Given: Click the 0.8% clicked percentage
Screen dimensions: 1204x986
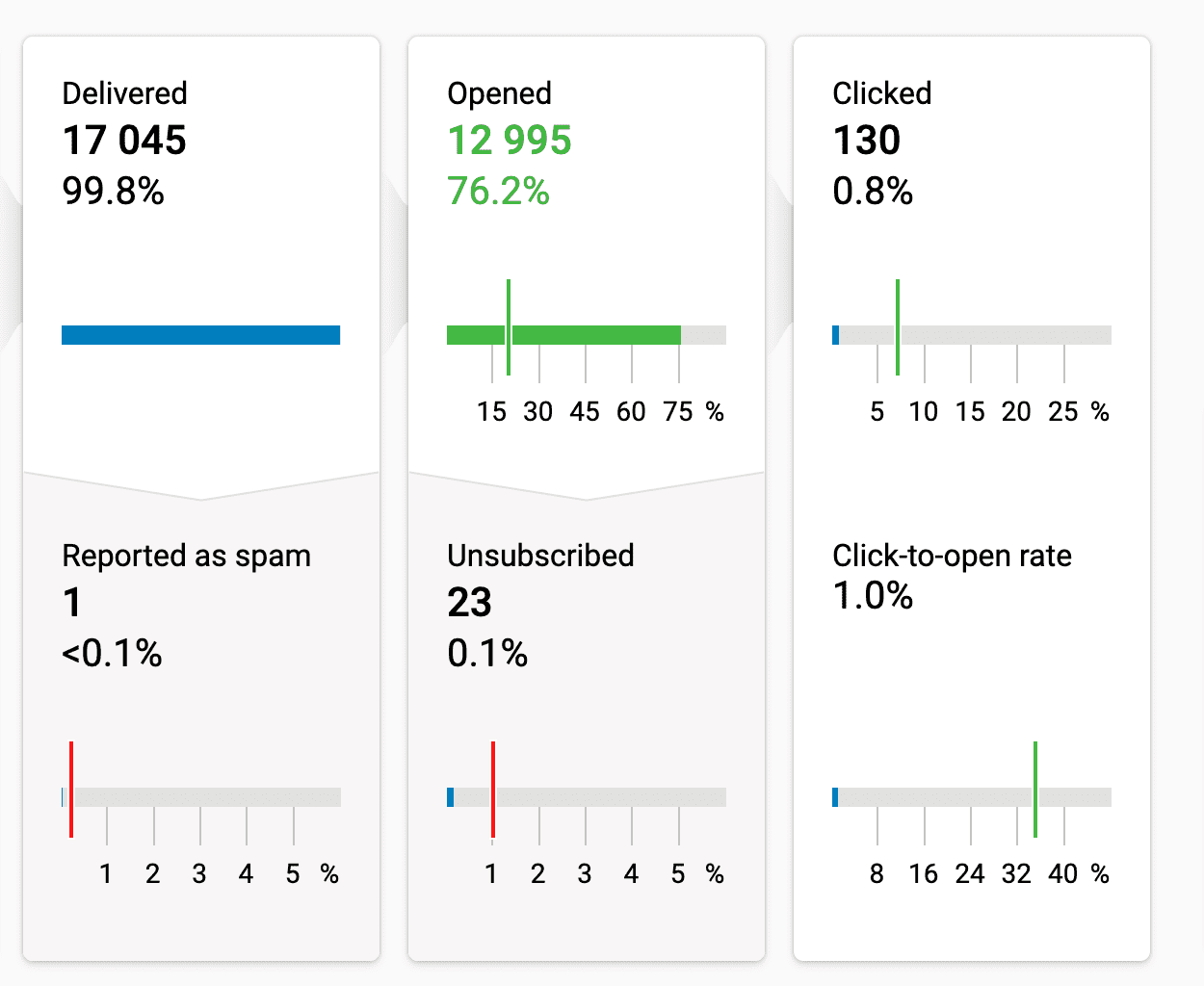Looking at the screenshot, I should tap(873, 192).
